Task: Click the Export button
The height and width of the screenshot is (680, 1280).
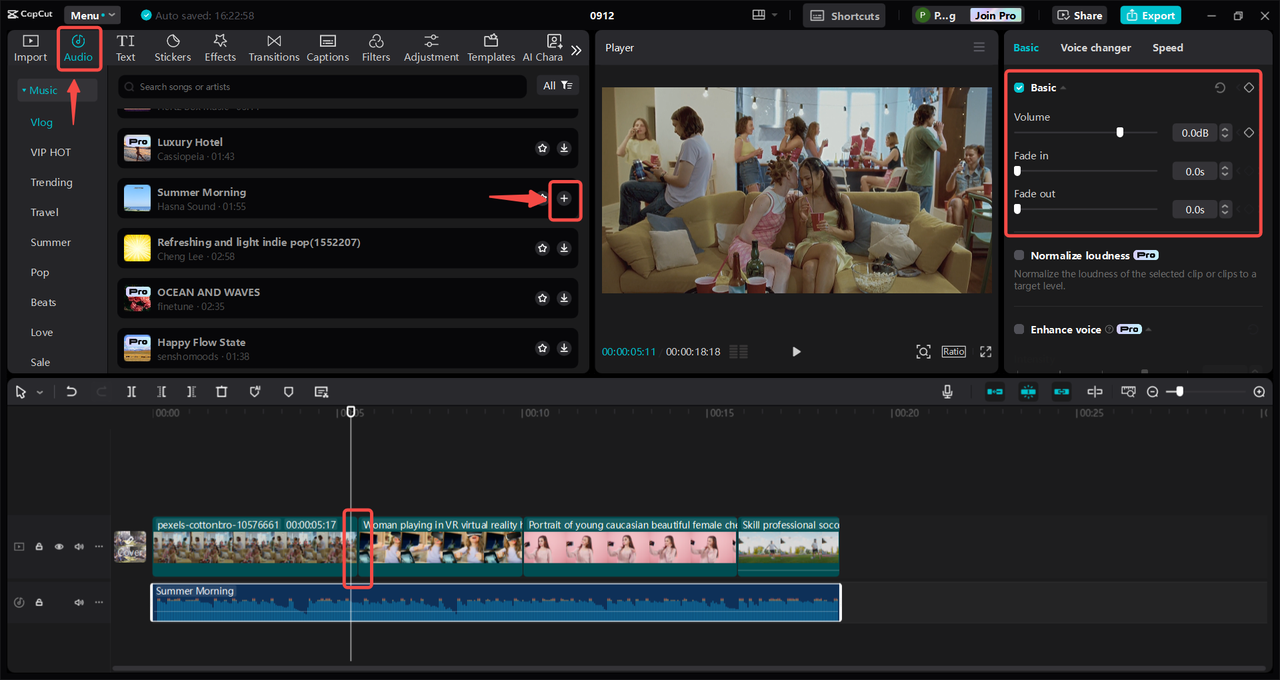Action: (x=1150, y=16)
